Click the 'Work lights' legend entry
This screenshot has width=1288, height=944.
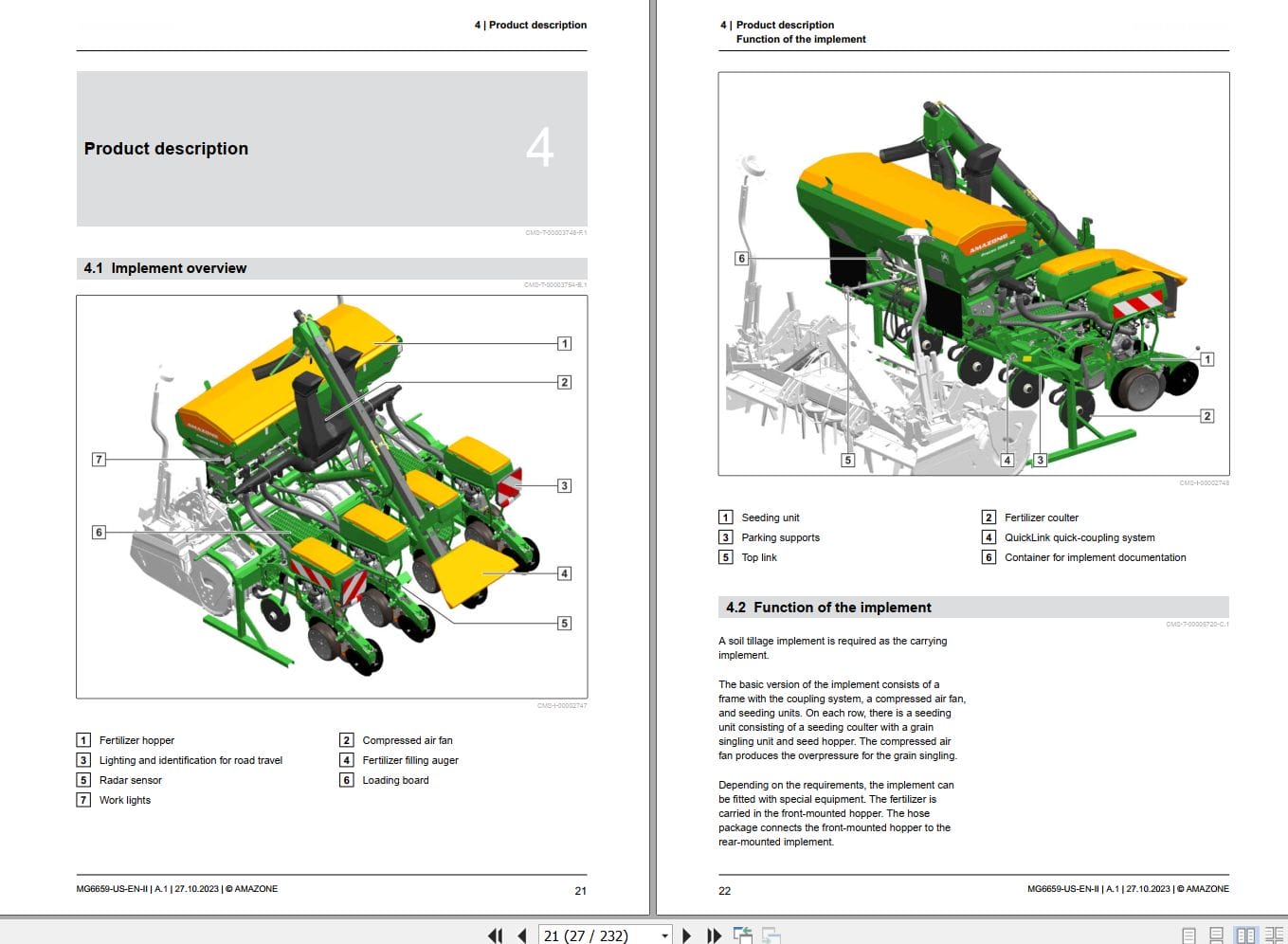124,800
